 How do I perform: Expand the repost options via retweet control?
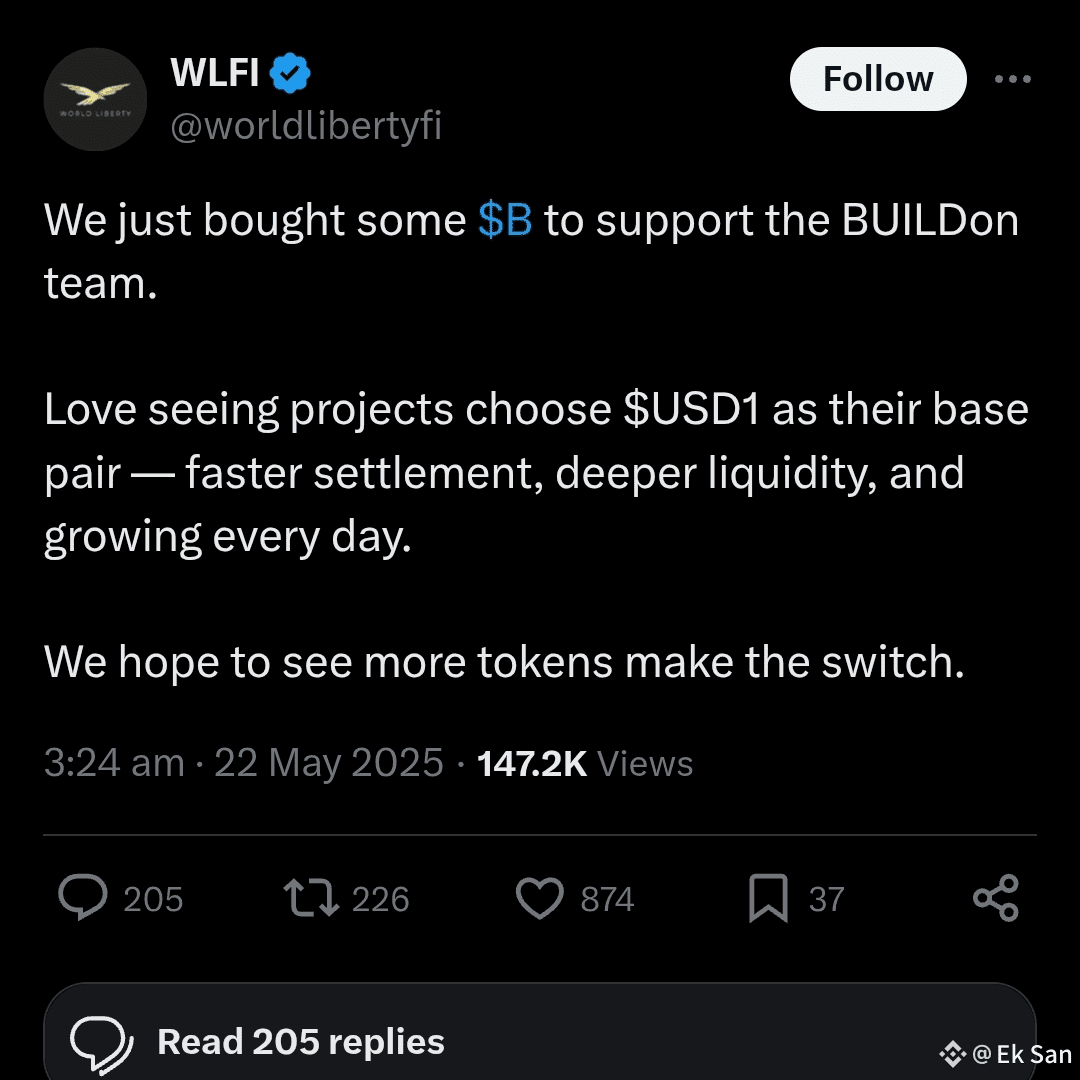[x=310, y=898]
